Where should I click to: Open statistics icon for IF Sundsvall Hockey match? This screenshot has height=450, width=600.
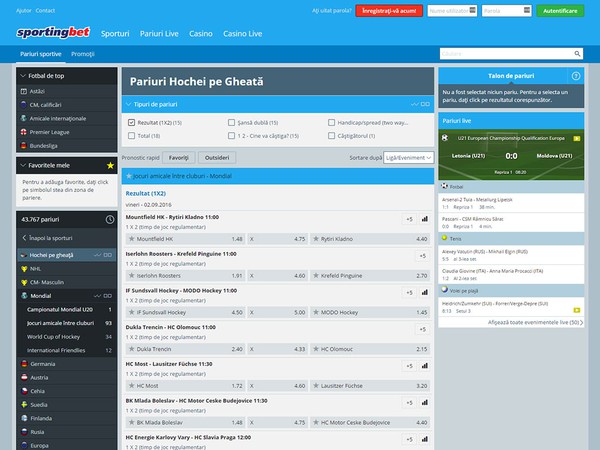click(424, 292)
